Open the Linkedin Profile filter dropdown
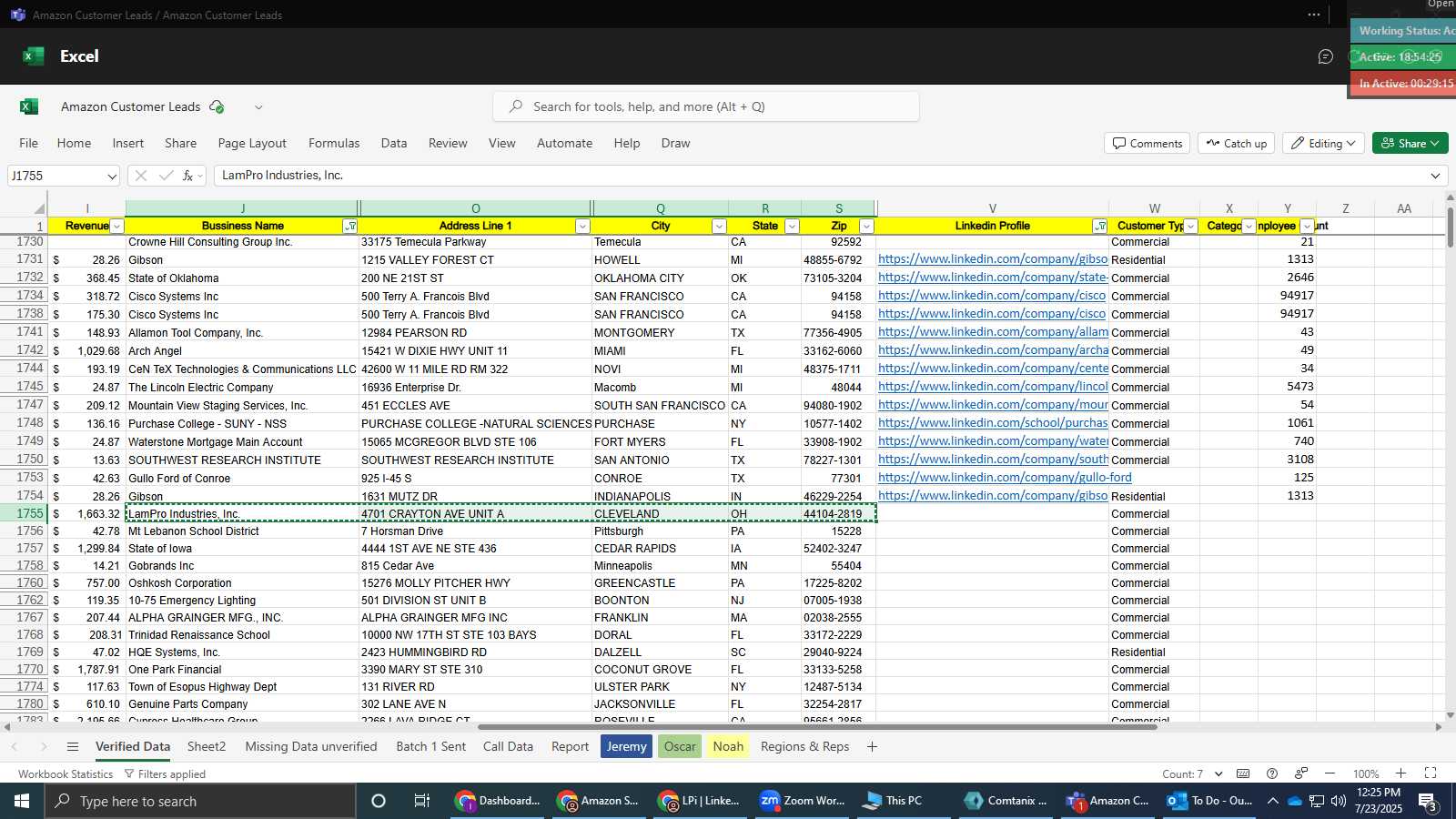The width and height of the screenshot is (1456, 819). click(x=1099, y=227)
